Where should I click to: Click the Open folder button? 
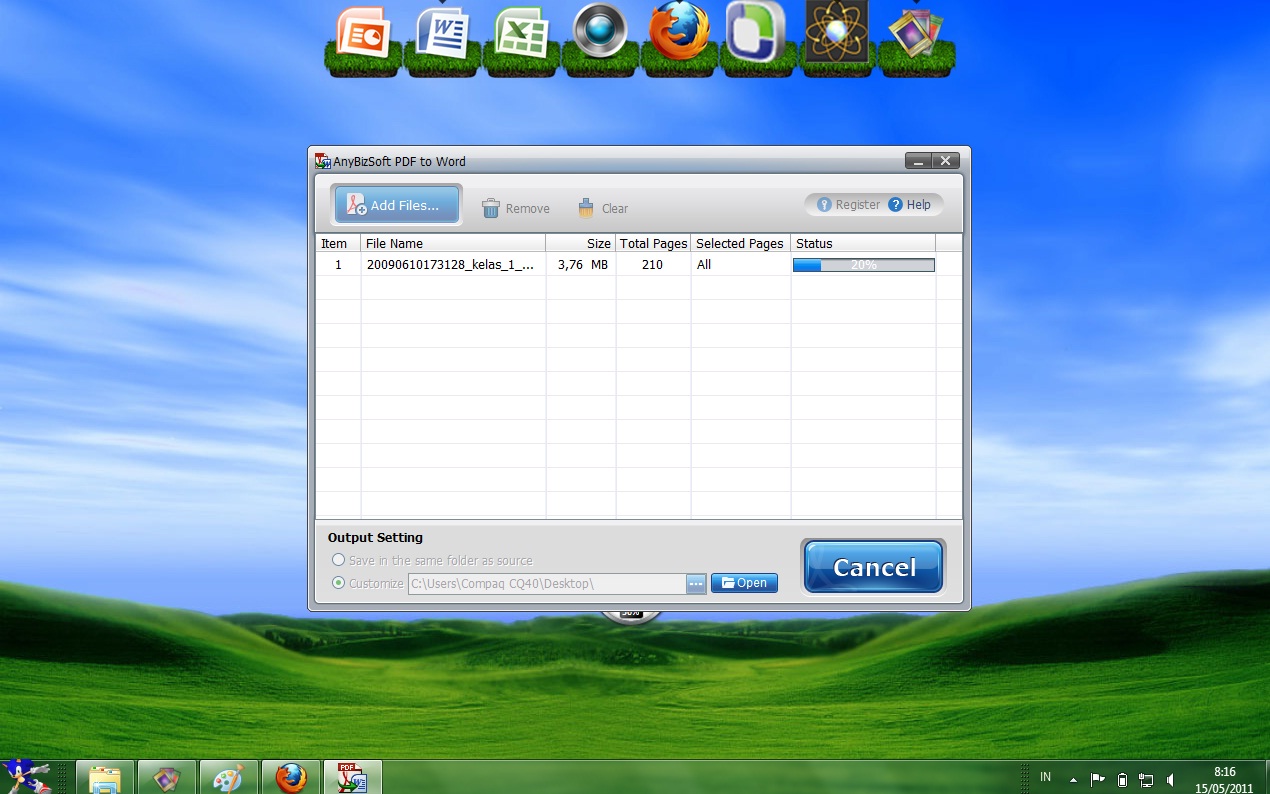(744, 583)
